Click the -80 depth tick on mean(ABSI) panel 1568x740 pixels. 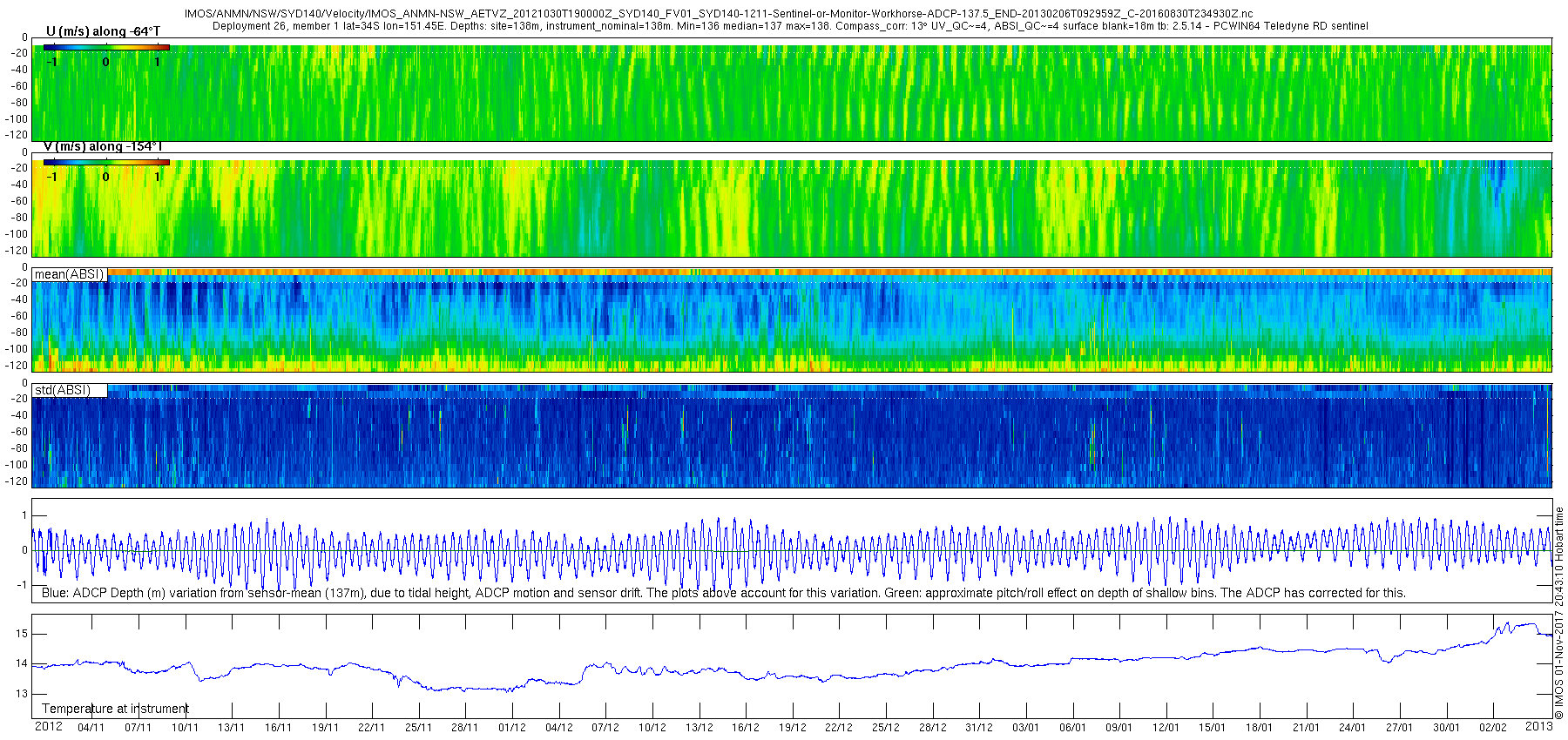coord(18,333)
